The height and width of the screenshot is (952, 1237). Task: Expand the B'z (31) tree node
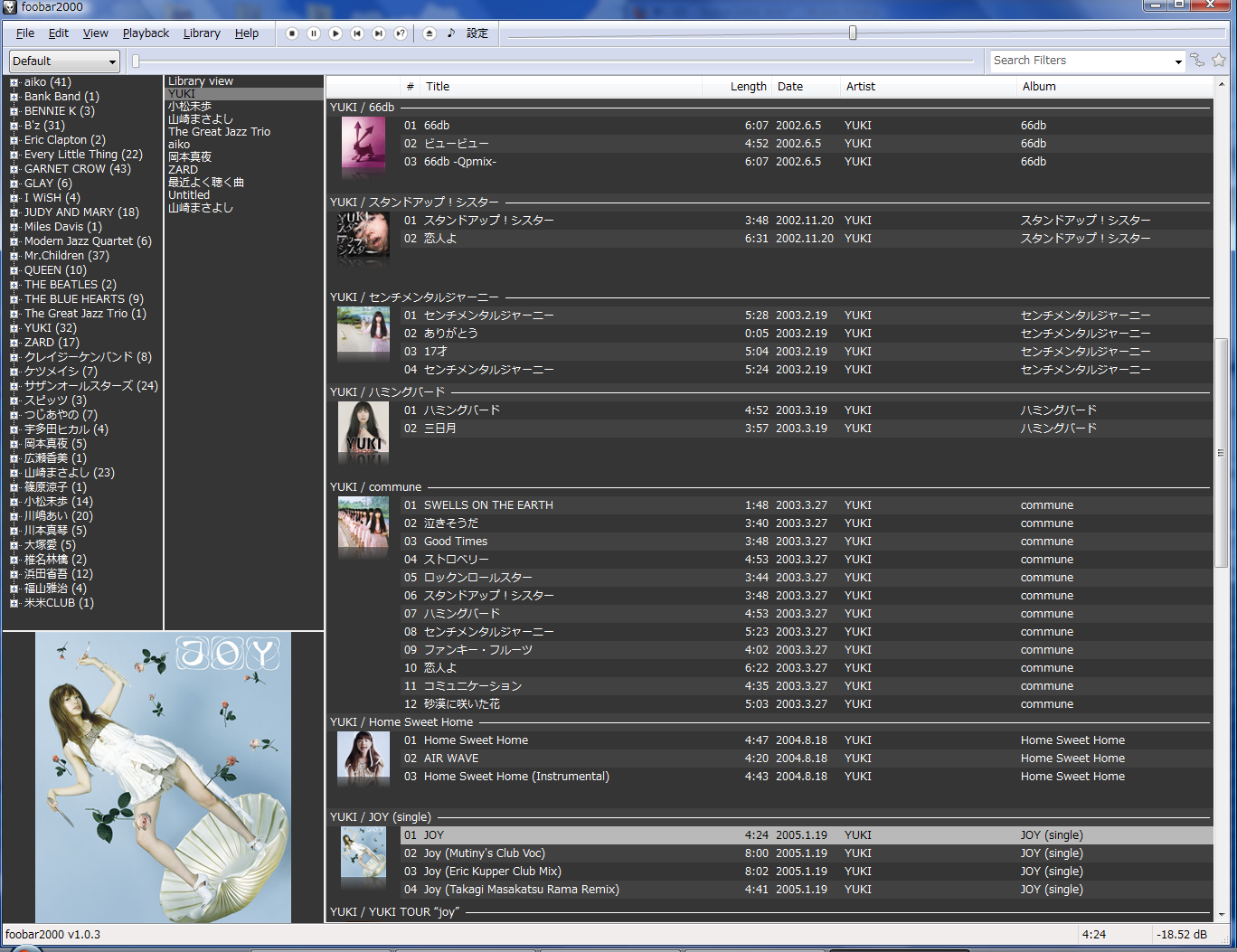click(x=14, y=126)
